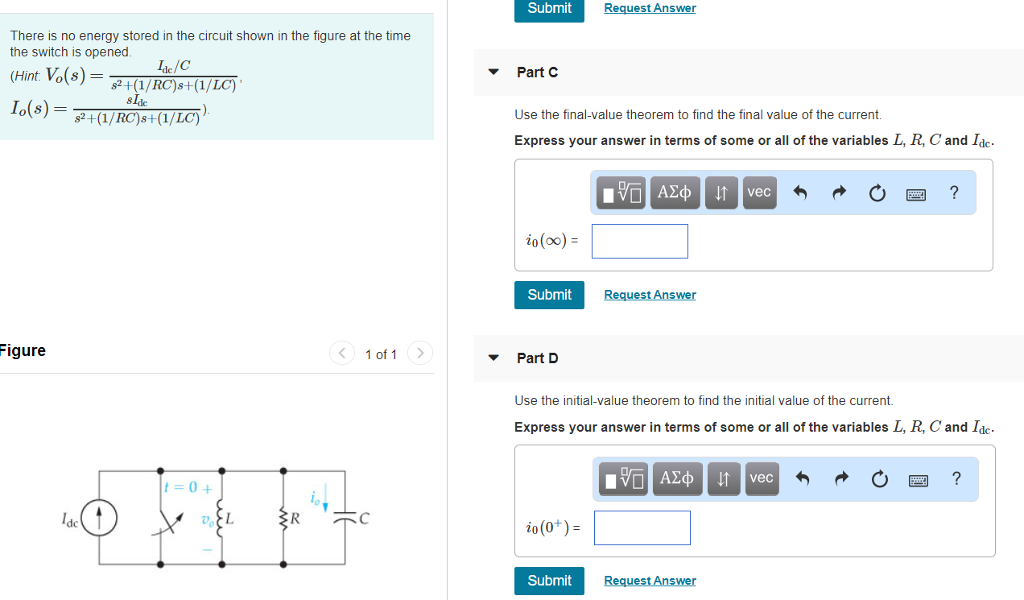This screenshot has height=600, width=1024.
Task: Submit the Part D answer
Action: (x=548, y=581)
